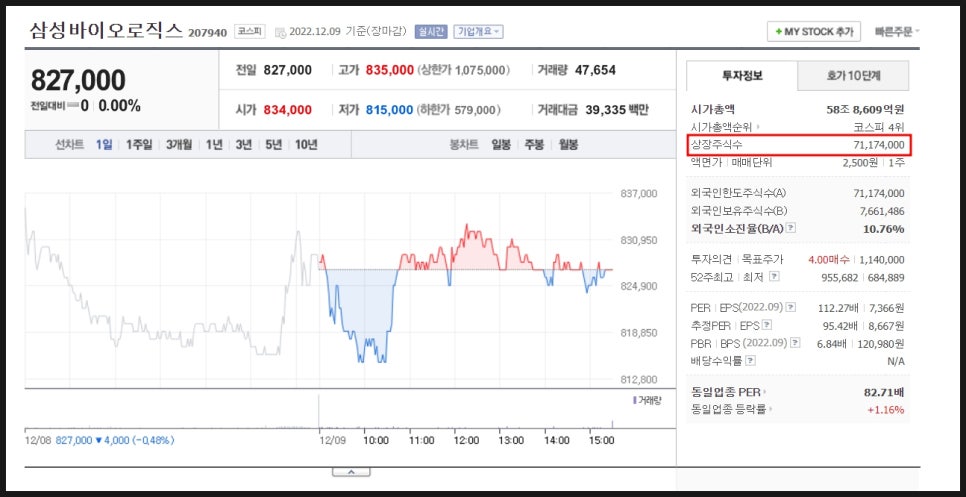
Task: Open help icon beside PBR BPS (2022.09)
Action: pos(797,343)
